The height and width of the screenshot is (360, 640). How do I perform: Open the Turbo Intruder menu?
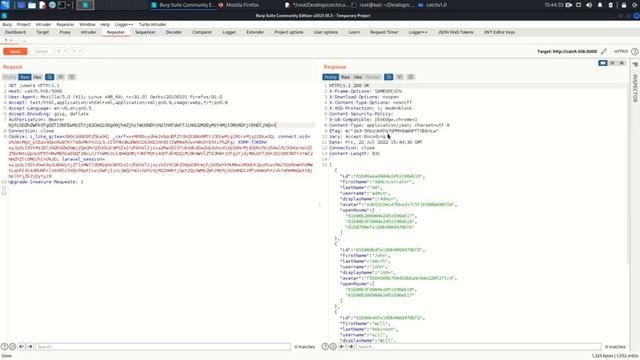pyautogui.click(x=152, y=24)
